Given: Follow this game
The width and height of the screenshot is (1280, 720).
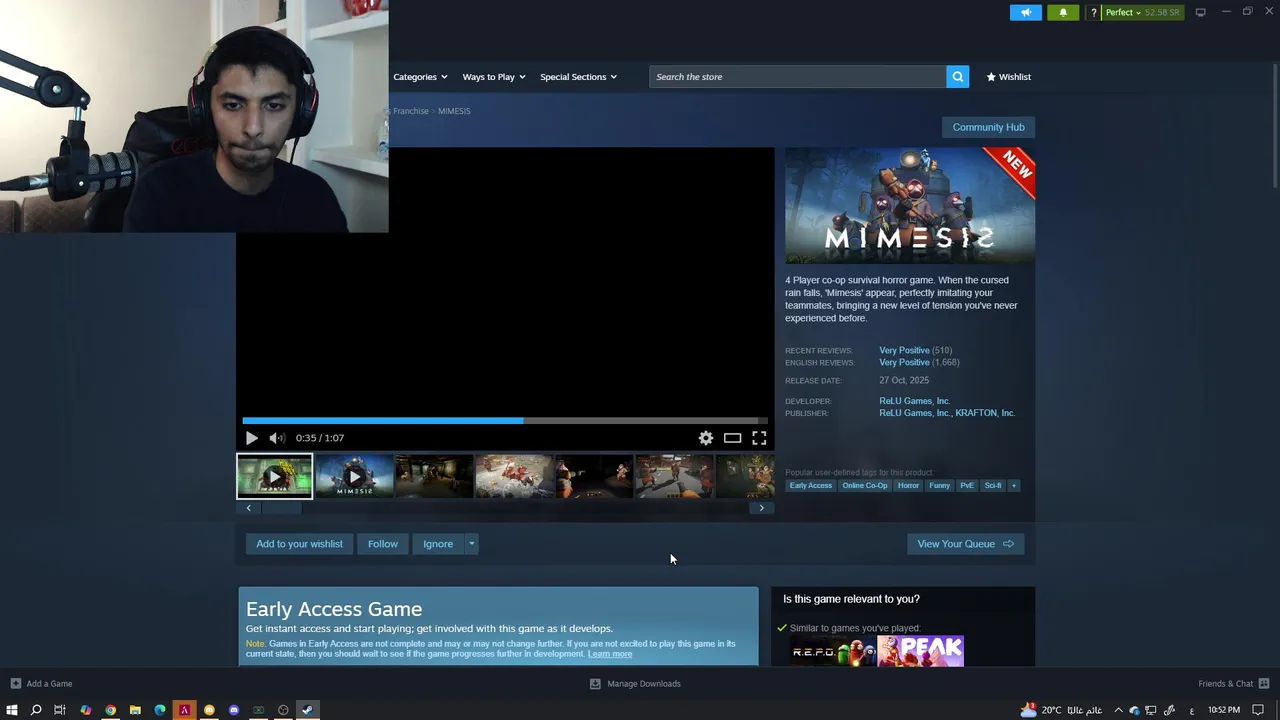Looking at the screenshot, I should click(x=382, y=544).
